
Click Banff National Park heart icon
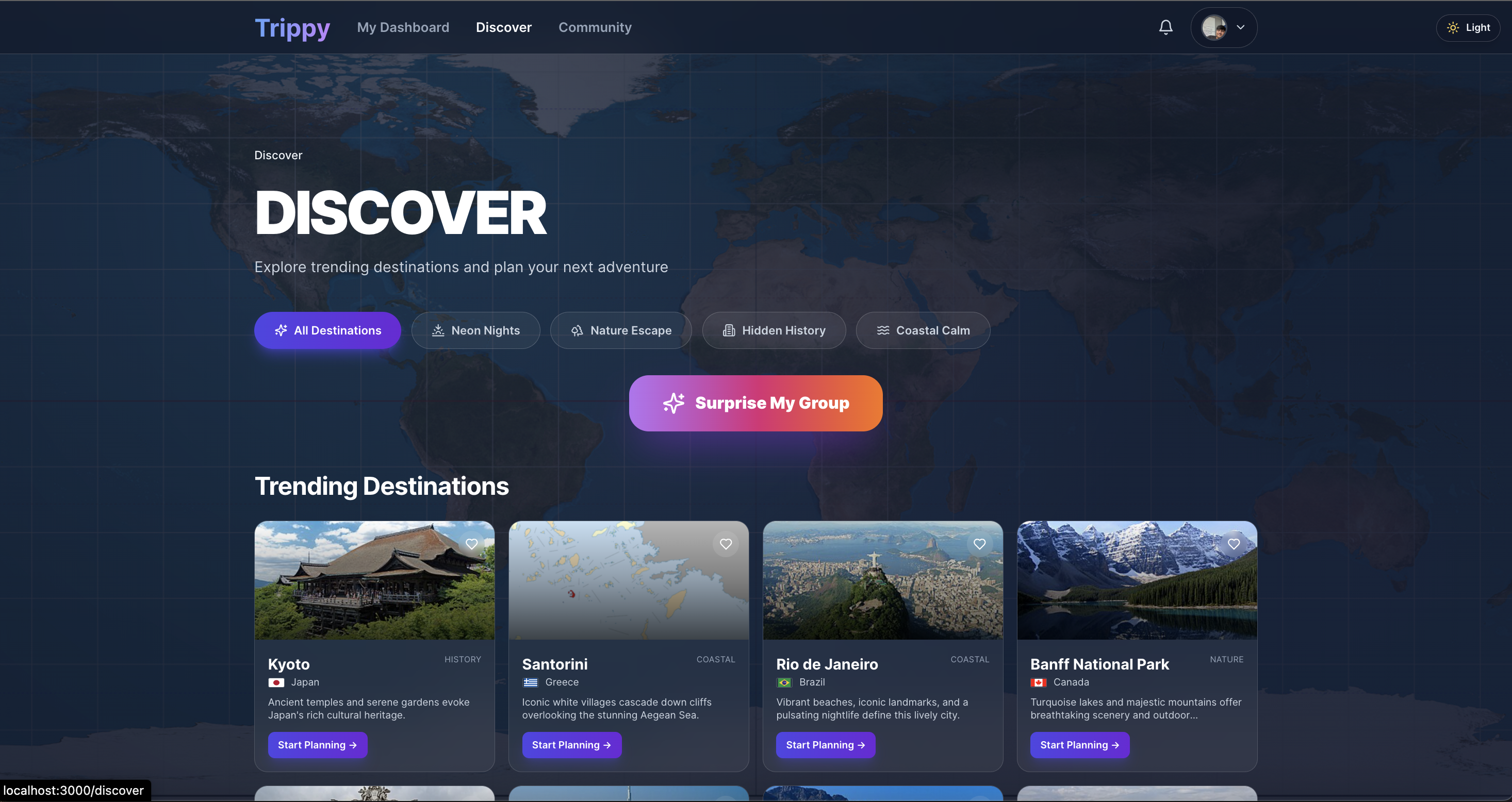pos(1233,544)
